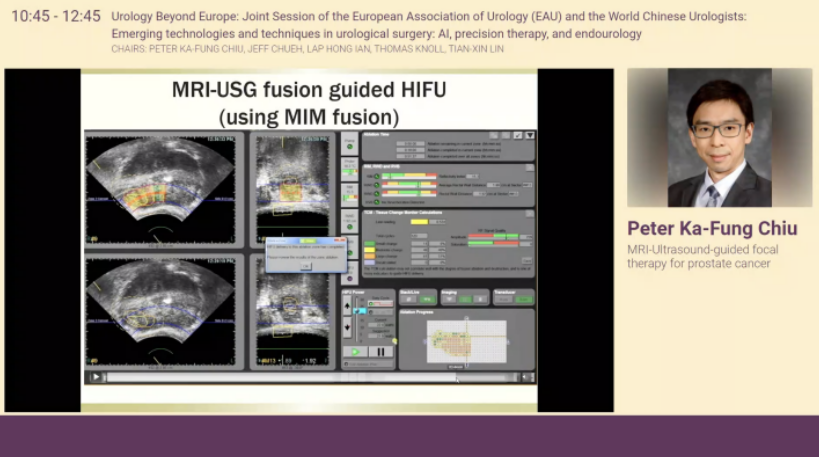Click second gray icon in Ablation Time header
The image size is (819, 457).
tap(506, 135)
